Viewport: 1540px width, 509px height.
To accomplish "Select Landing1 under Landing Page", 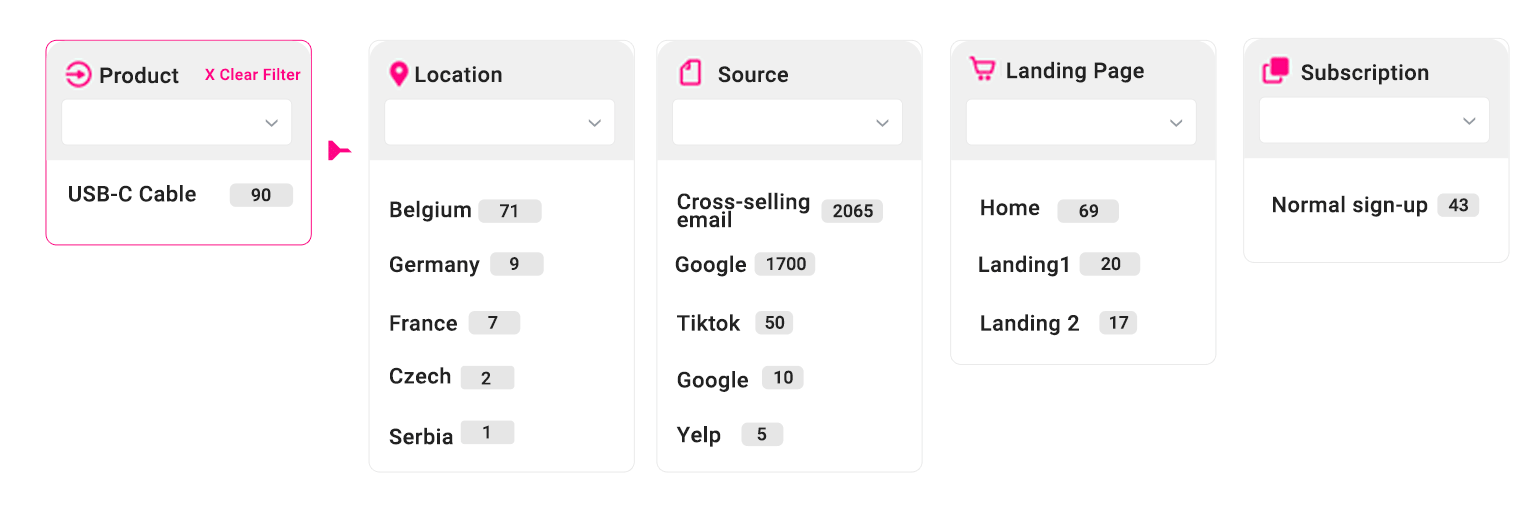I will pyautogui.click(x=1058, y=264).
